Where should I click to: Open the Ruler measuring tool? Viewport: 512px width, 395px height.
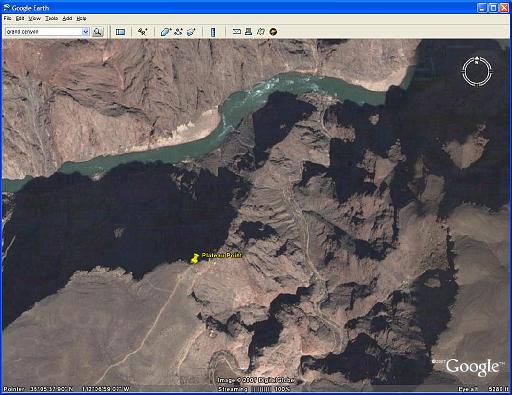click(x=213, y=32)
